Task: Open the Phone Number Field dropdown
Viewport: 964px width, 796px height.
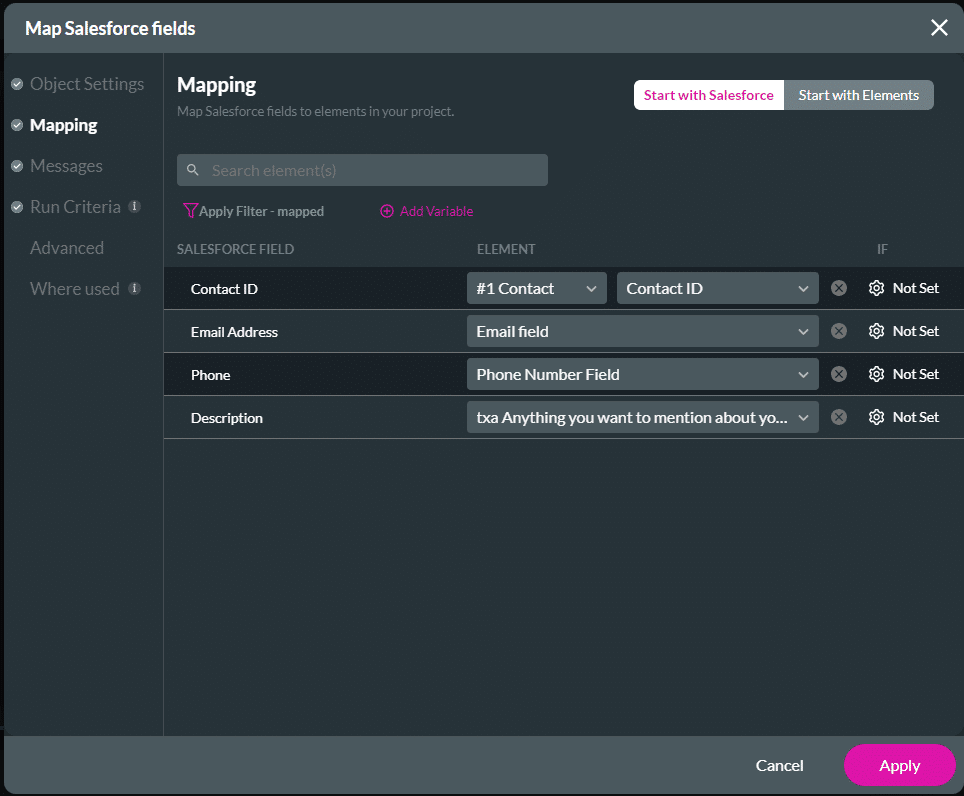Action: (x=642, y=374)
